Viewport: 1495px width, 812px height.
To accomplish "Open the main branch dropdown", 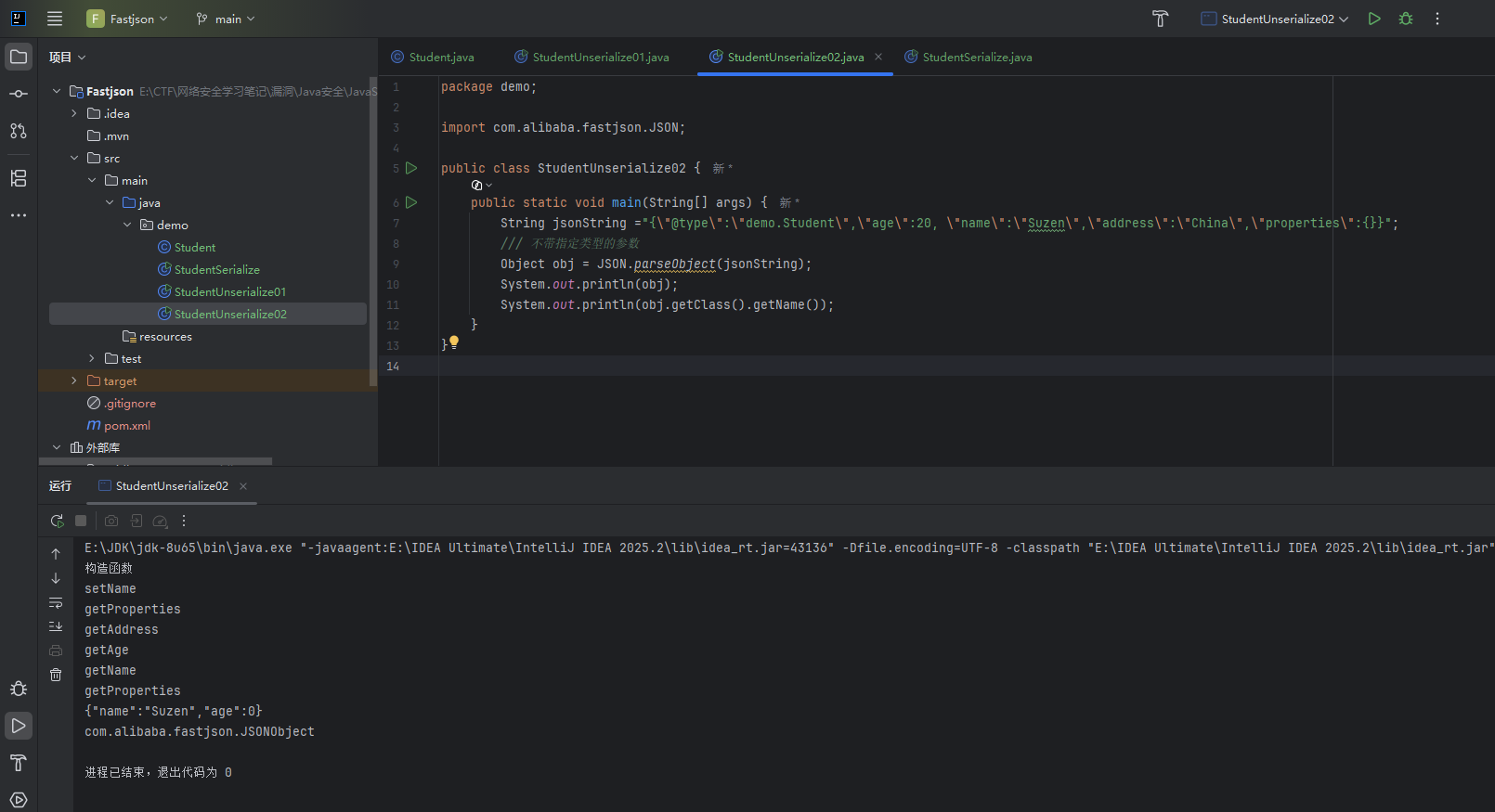I will click(x=226, y=19).
